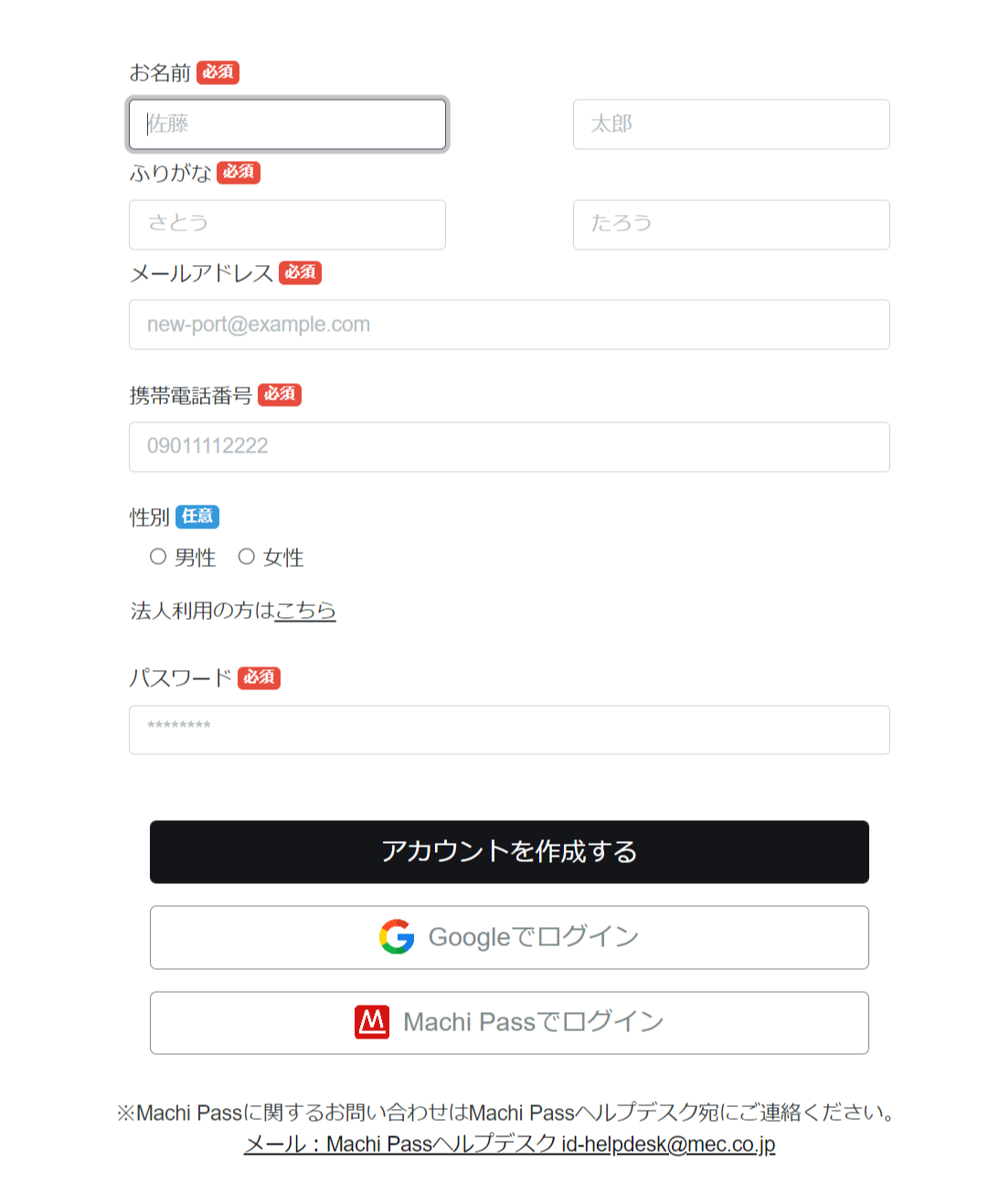Click the 必須 badge next to お名前
The image size is (999, 1204).
pyautogui.click(x=218, y=72)
